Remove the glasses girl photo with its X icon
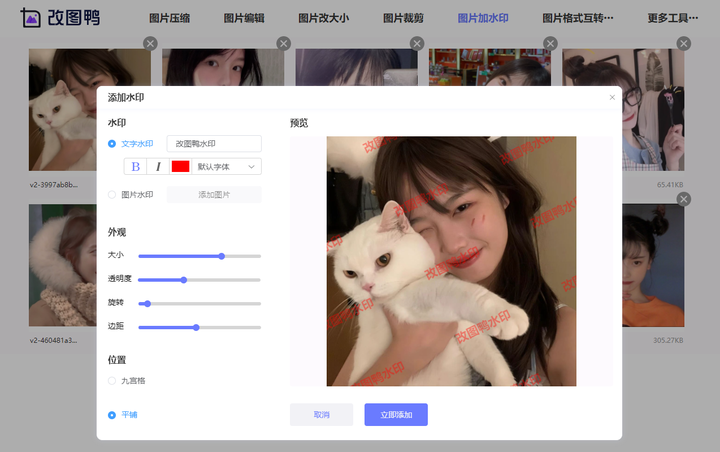The image size is (720, 452). (x=684, y=44)
